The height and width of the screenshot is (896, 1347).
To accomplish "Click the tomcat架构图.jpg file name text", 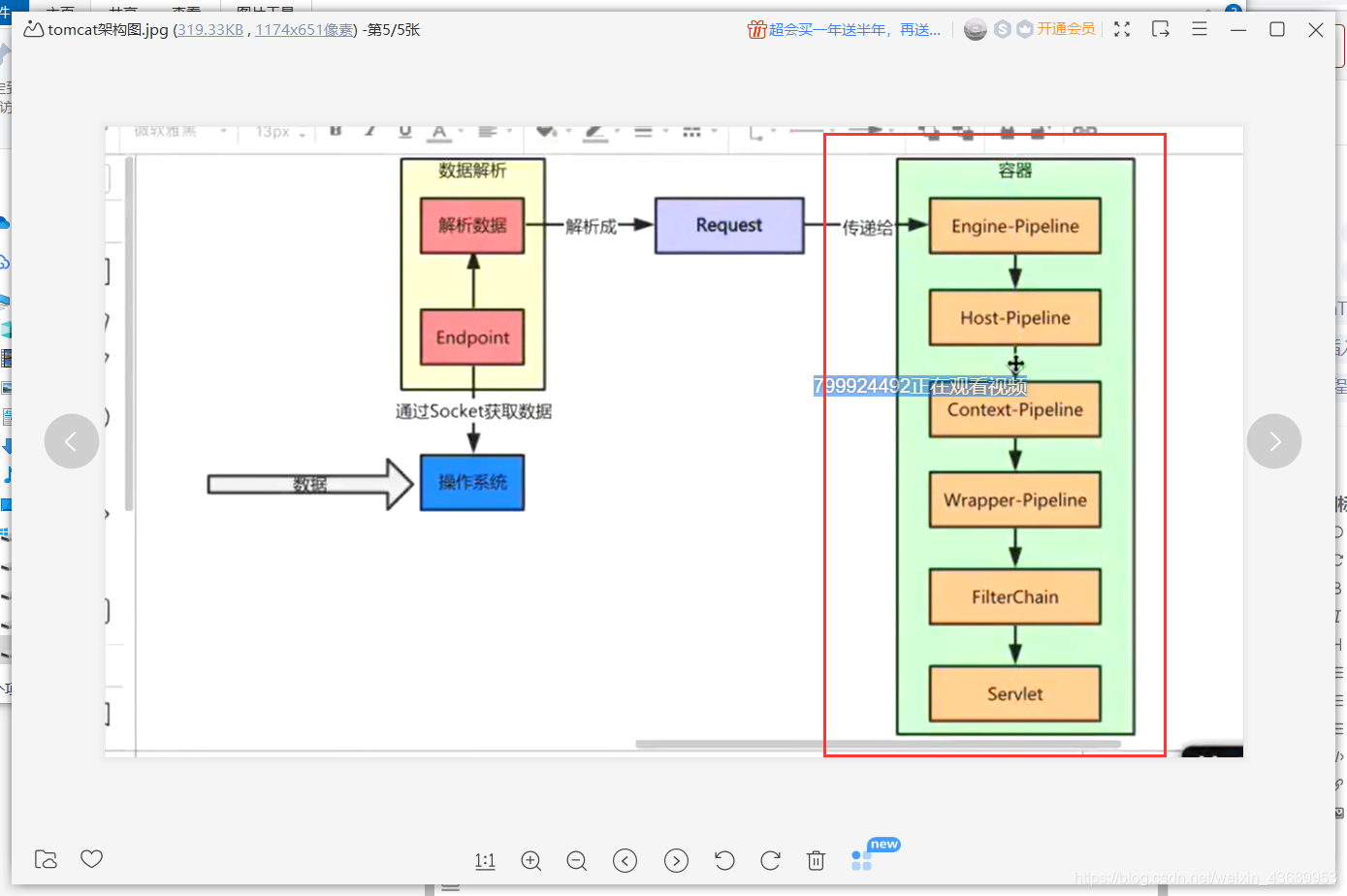I will [x=108, y=30].
